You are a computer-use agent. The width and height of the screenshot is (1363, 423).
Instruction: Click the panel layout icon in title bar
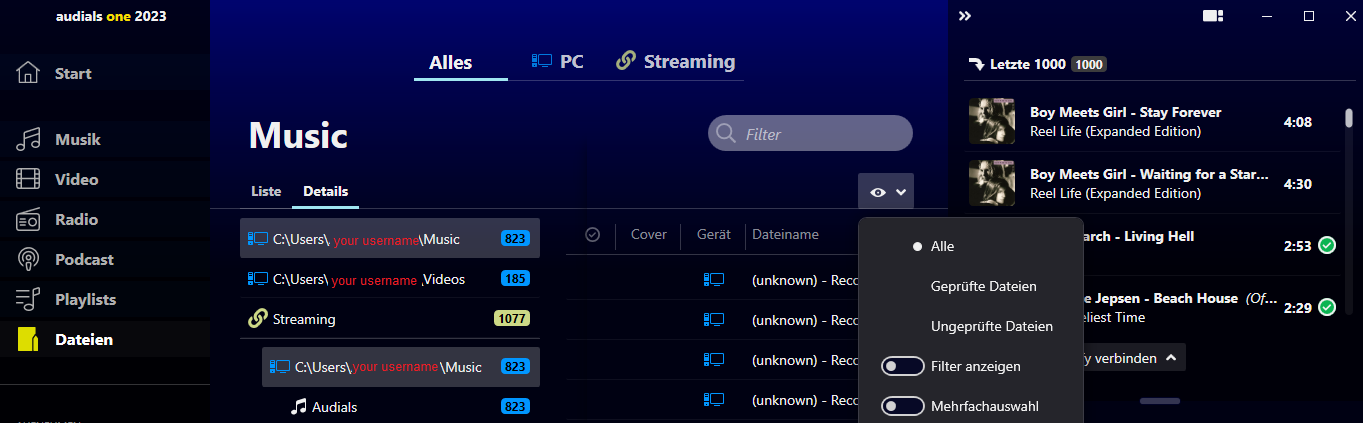tap(1213, 16)
